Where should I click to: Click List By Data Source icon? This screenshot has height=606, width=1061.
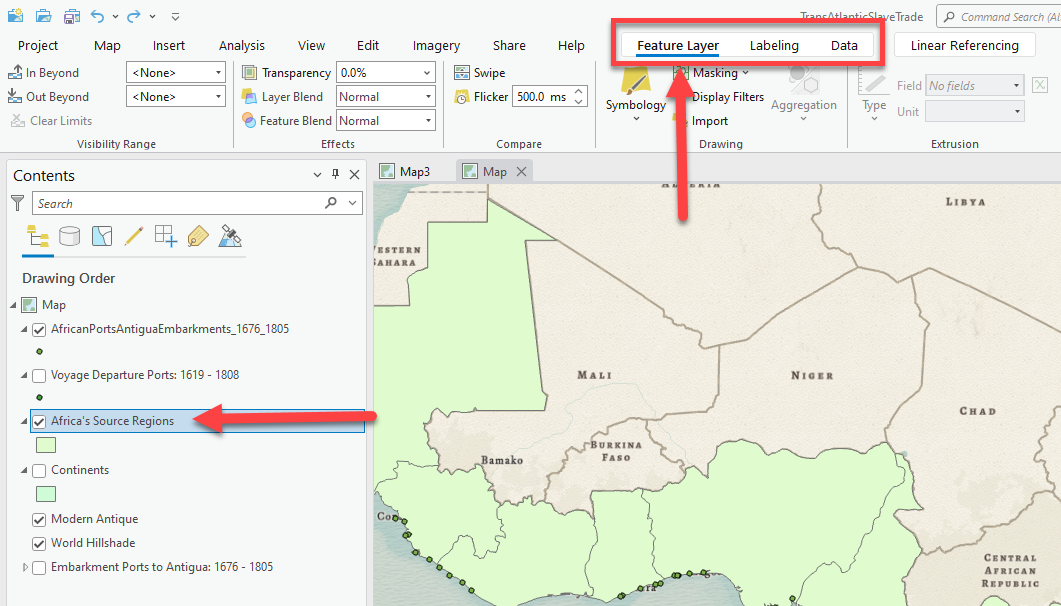[70, 236]
